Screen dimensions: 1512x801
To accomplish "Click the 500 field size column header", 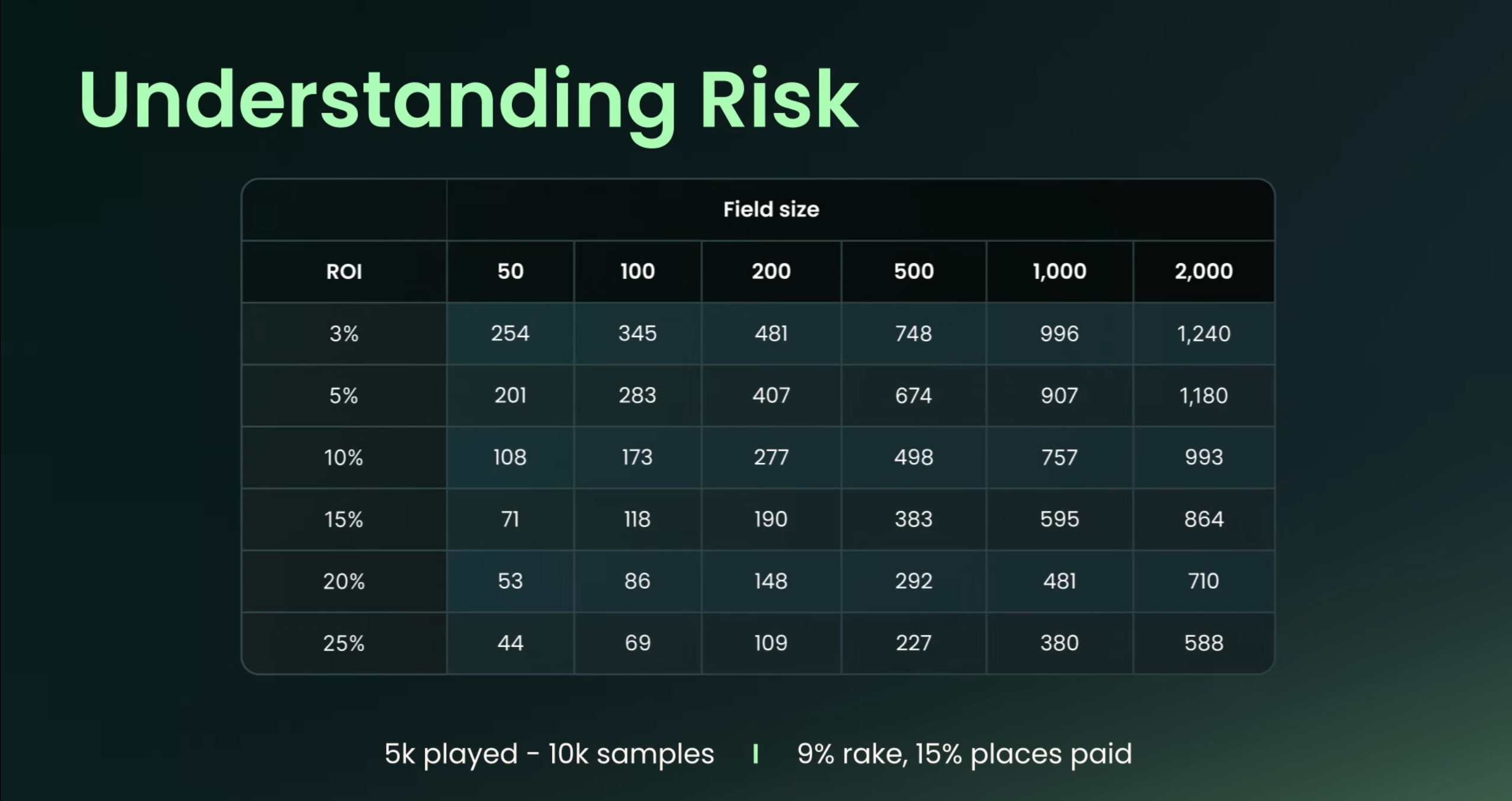I will (914, 272).
